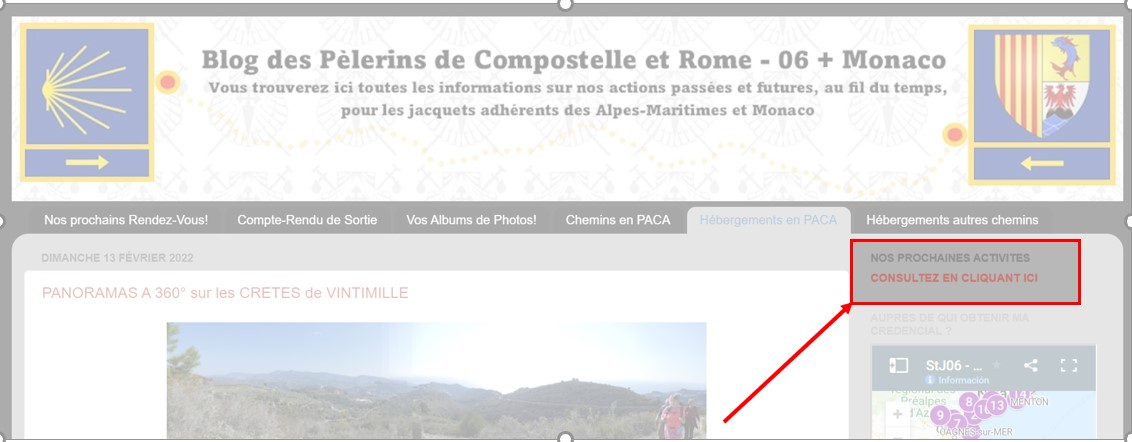Select map marker number 9
The height and width of the screenshot is (442, 1132).
point(939,415)
